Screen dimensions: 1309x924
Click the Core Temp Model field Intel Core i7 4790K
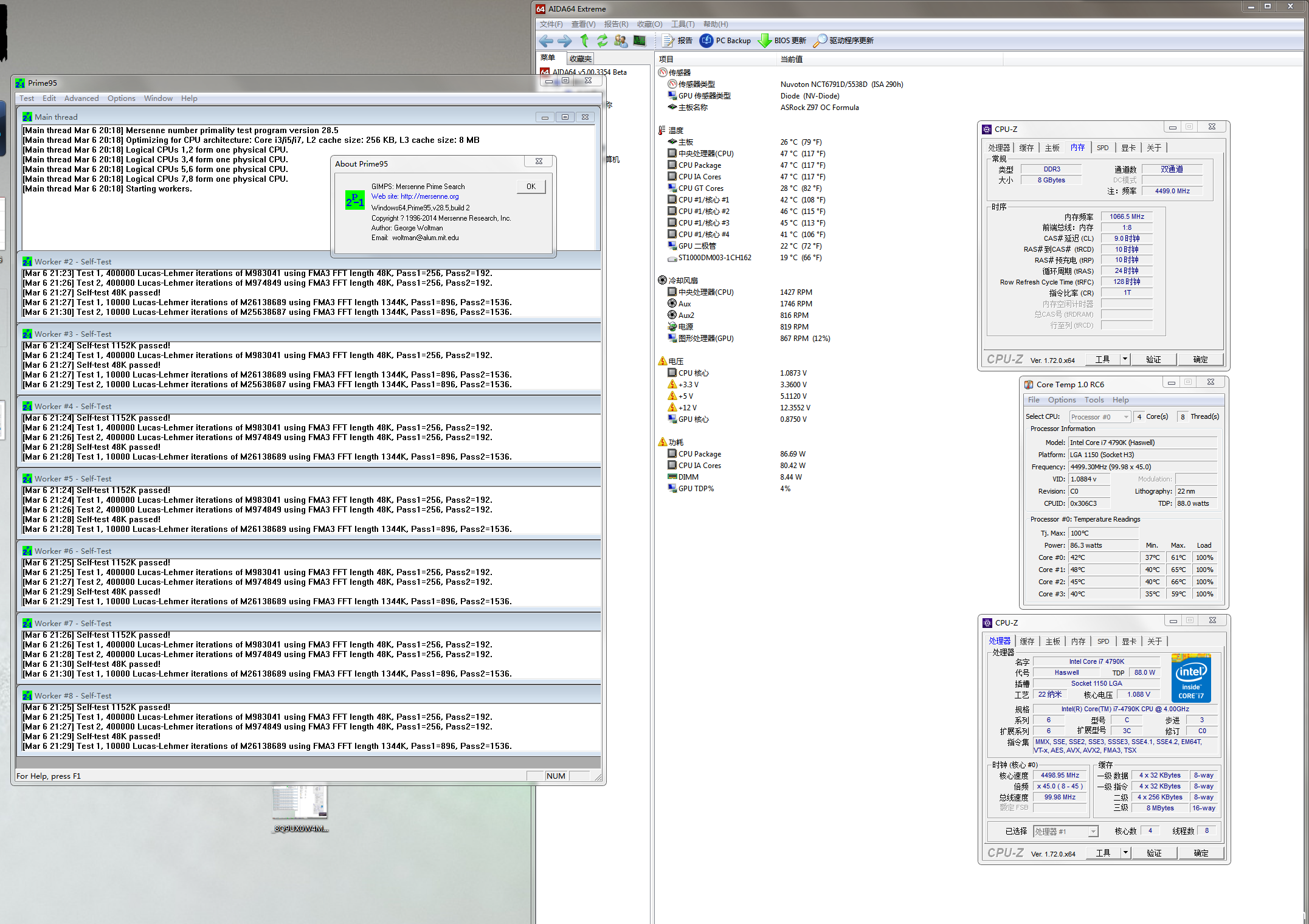1143,443
